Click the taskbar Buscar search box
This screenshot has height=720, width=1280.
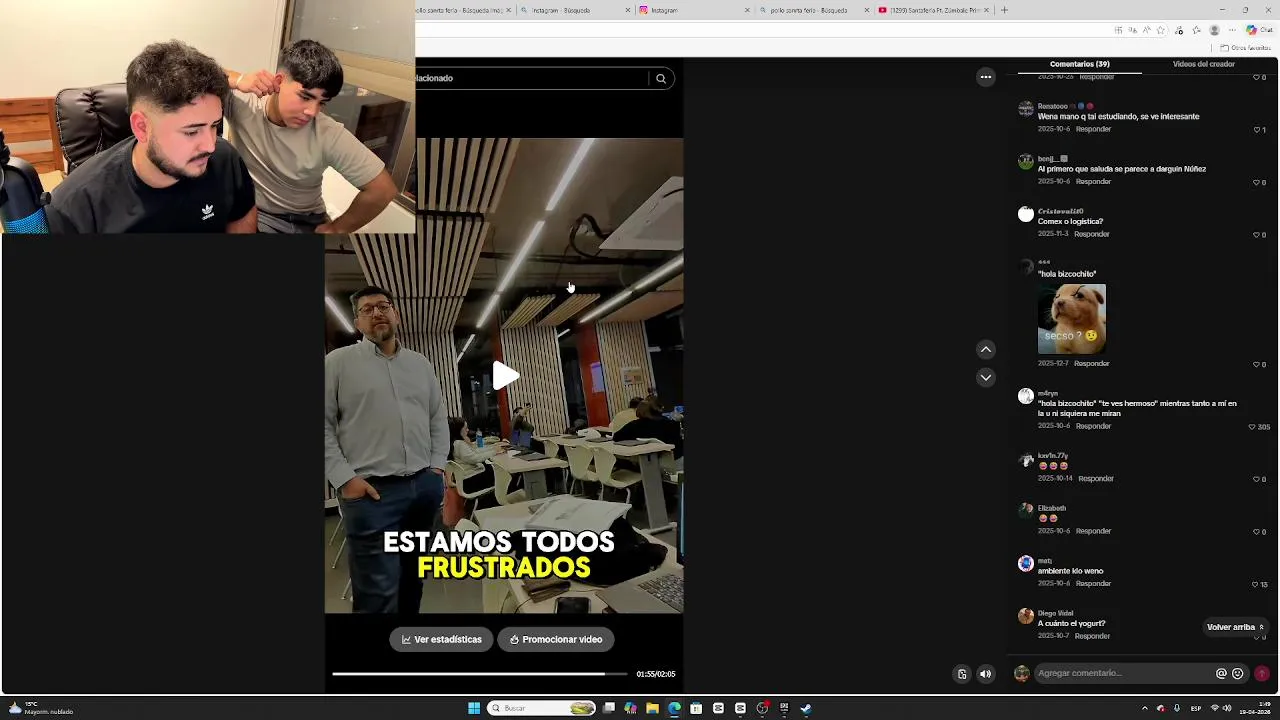pos(542,708)
